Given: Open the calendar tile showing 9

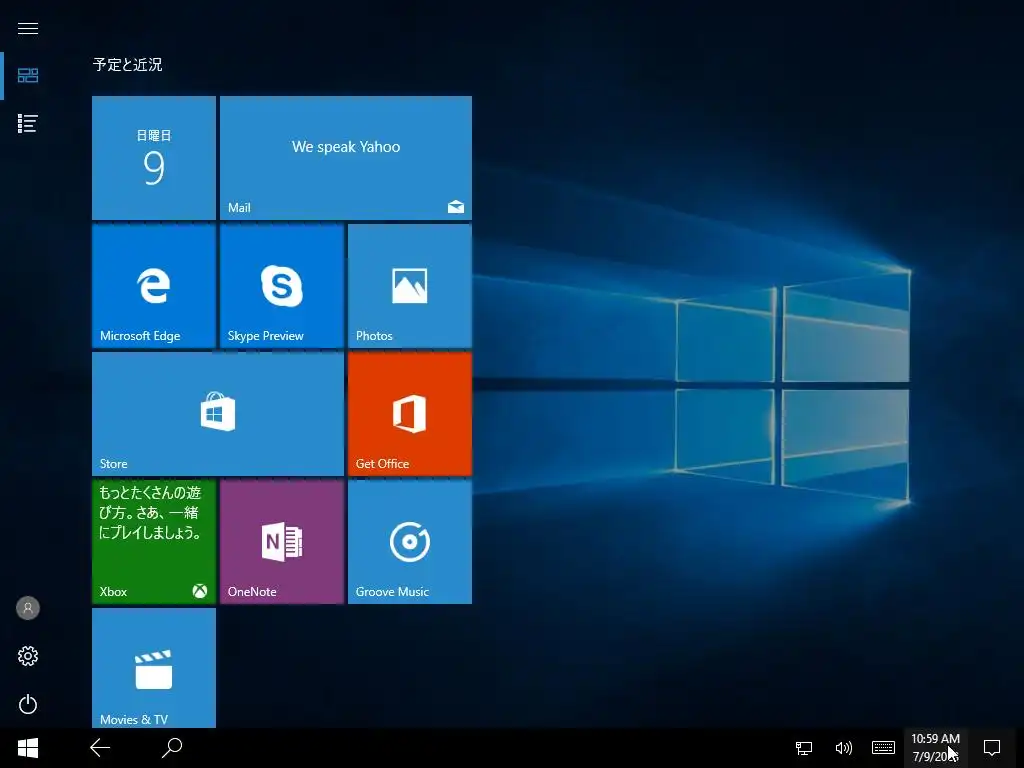Looking at the screenshot, I should click(154, 158).
